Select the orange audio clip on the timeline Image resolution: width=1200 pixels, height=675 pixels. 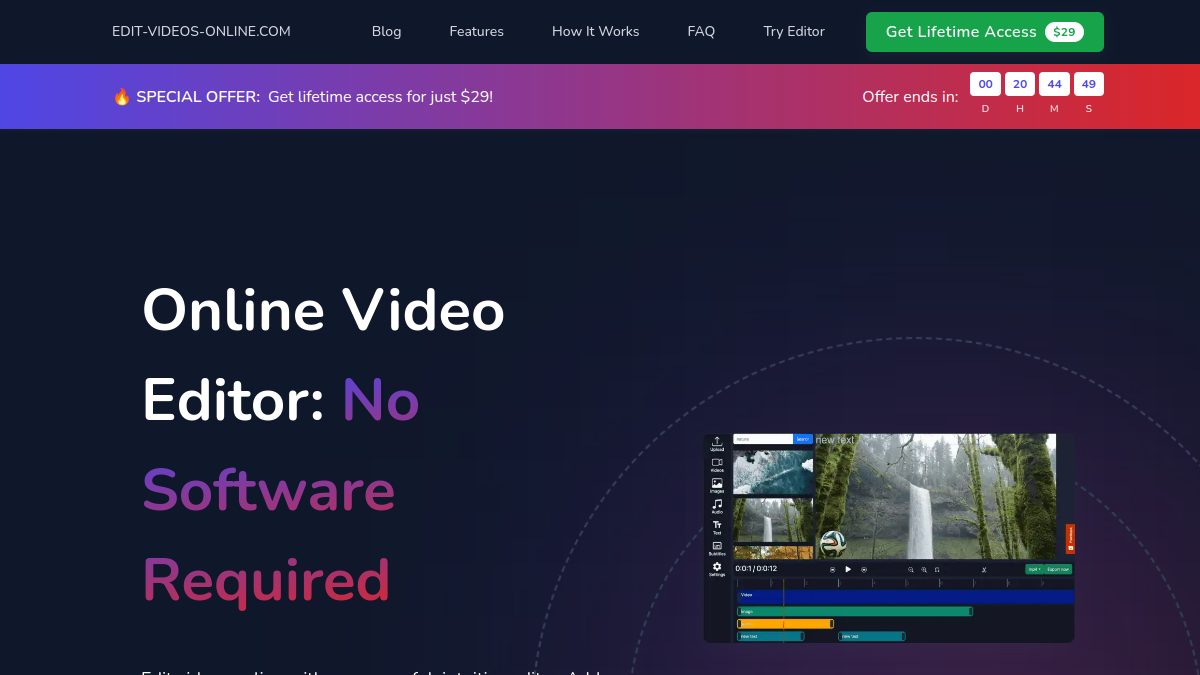tap(785, 624)
